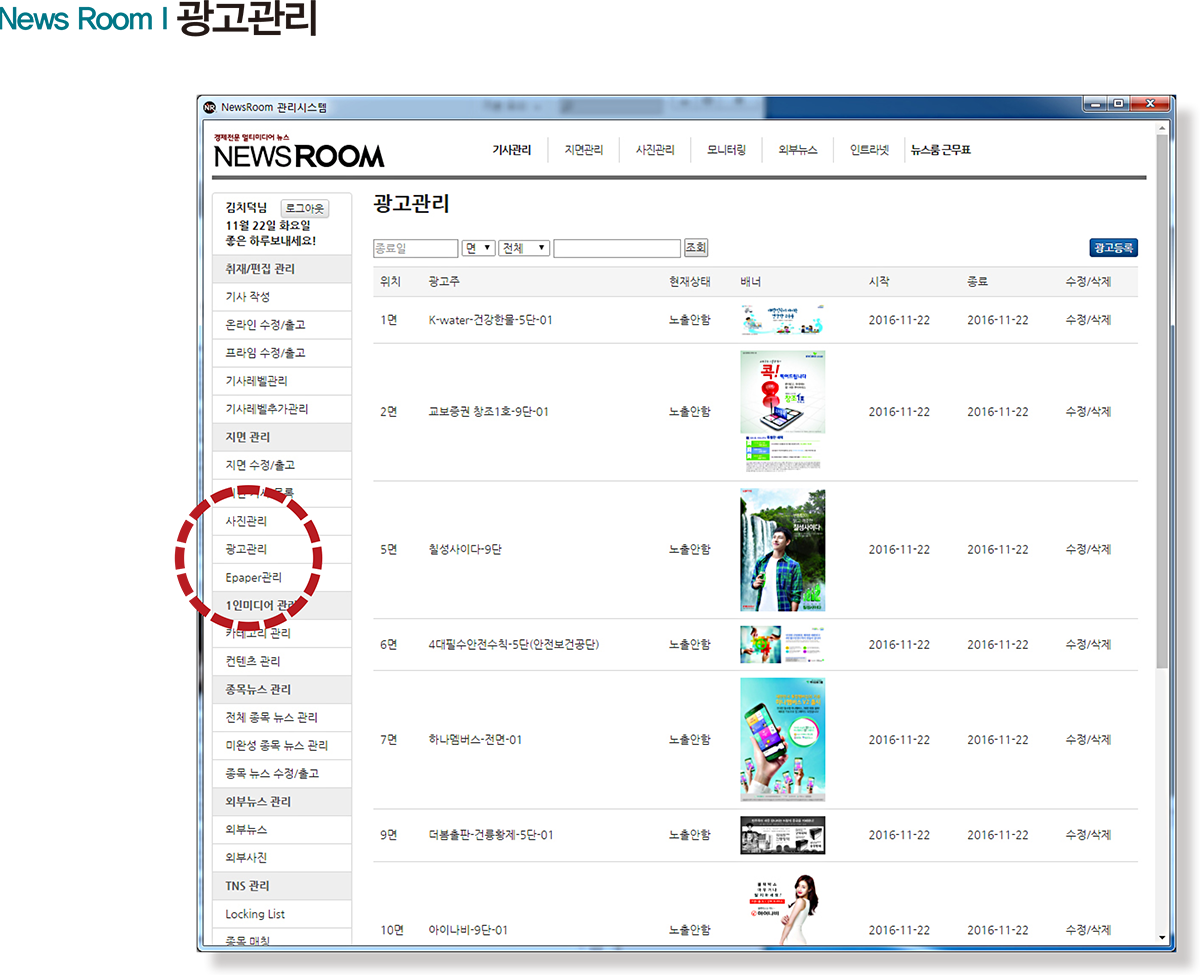This screenshot has height=975, width=1200.
Task: Click 수정/삭제 for the 교보증권 ad row
Action: coord(1088,412)
